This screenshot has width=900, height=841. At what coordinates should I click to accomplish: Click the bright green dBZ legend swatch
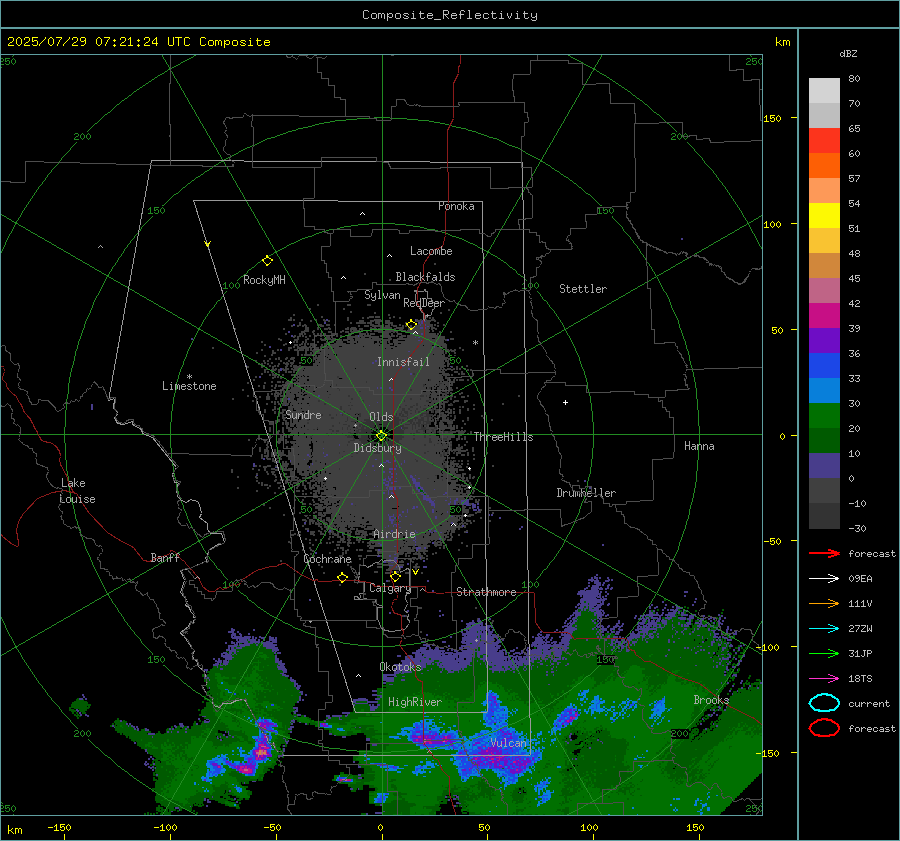(824, 416)
